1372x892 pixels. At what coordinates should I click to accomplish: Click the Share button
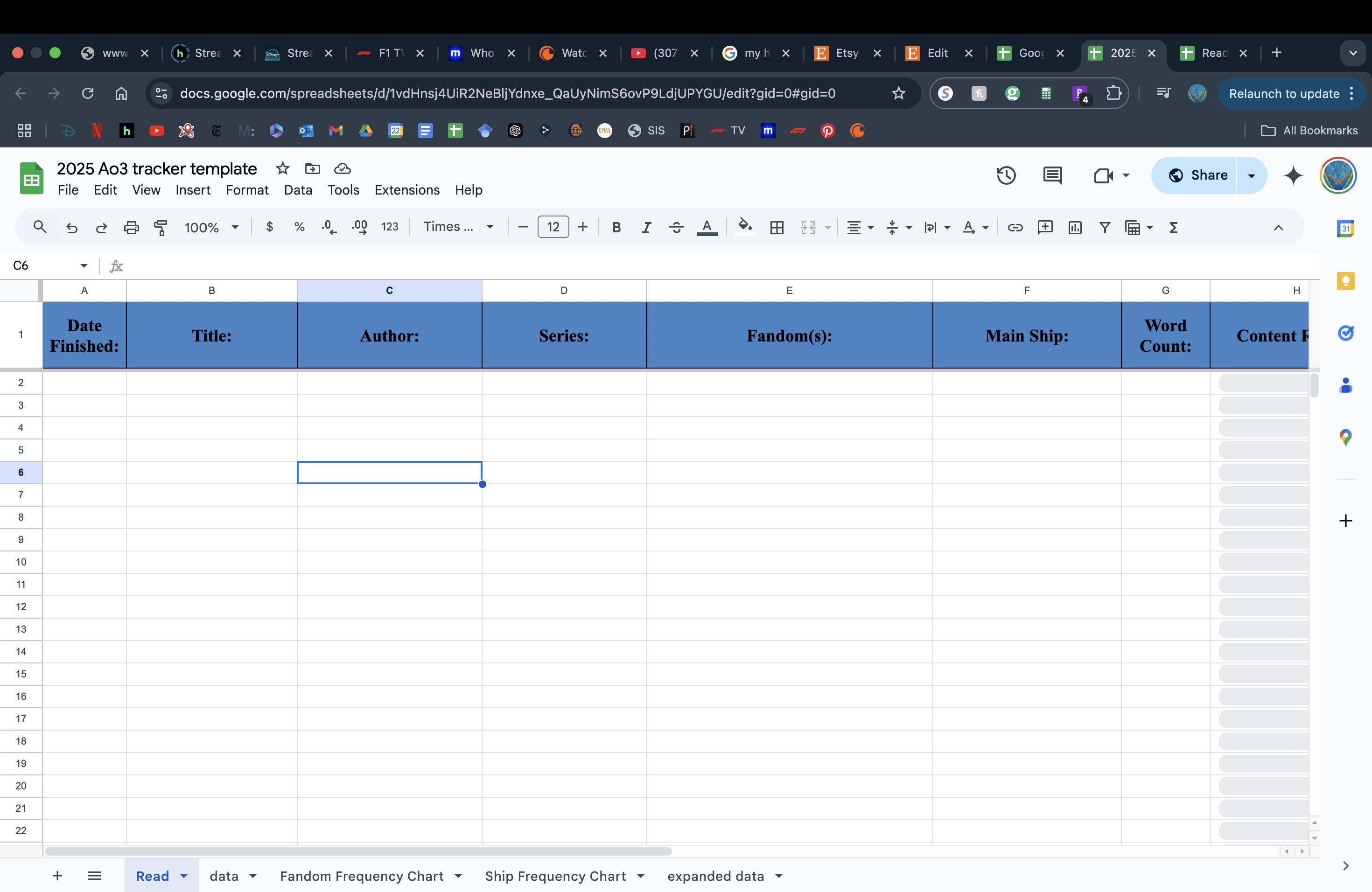coord(1197,175)
